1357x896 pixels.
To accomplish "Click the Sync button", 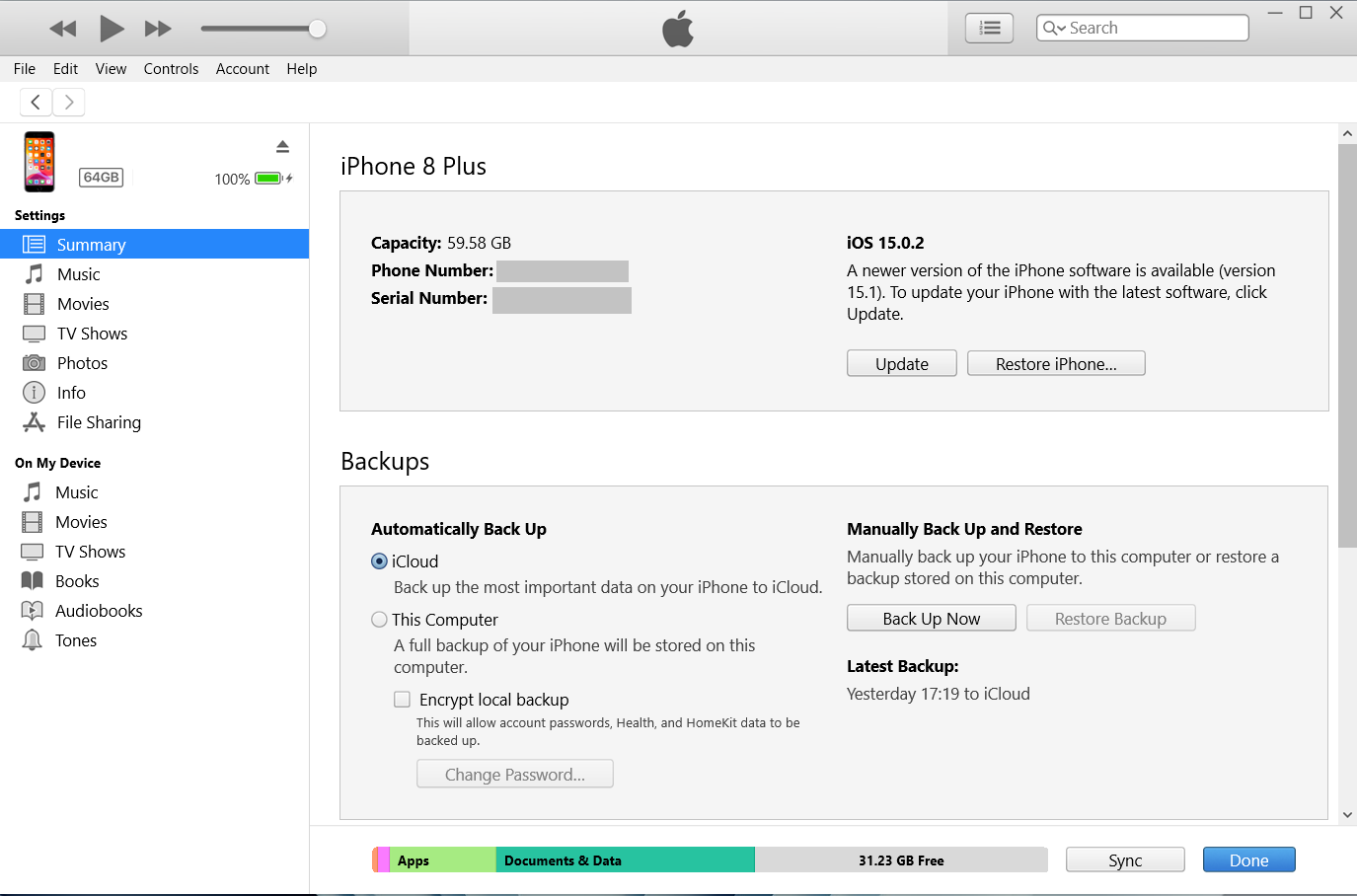I will pyautogui.click(x=1125, y=859).
